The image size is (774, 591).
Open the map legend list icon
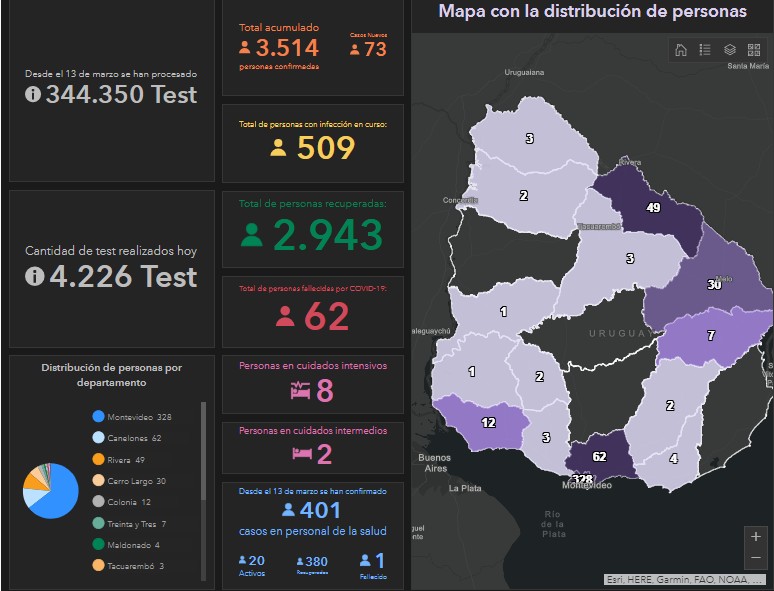[x=705, y=50]
